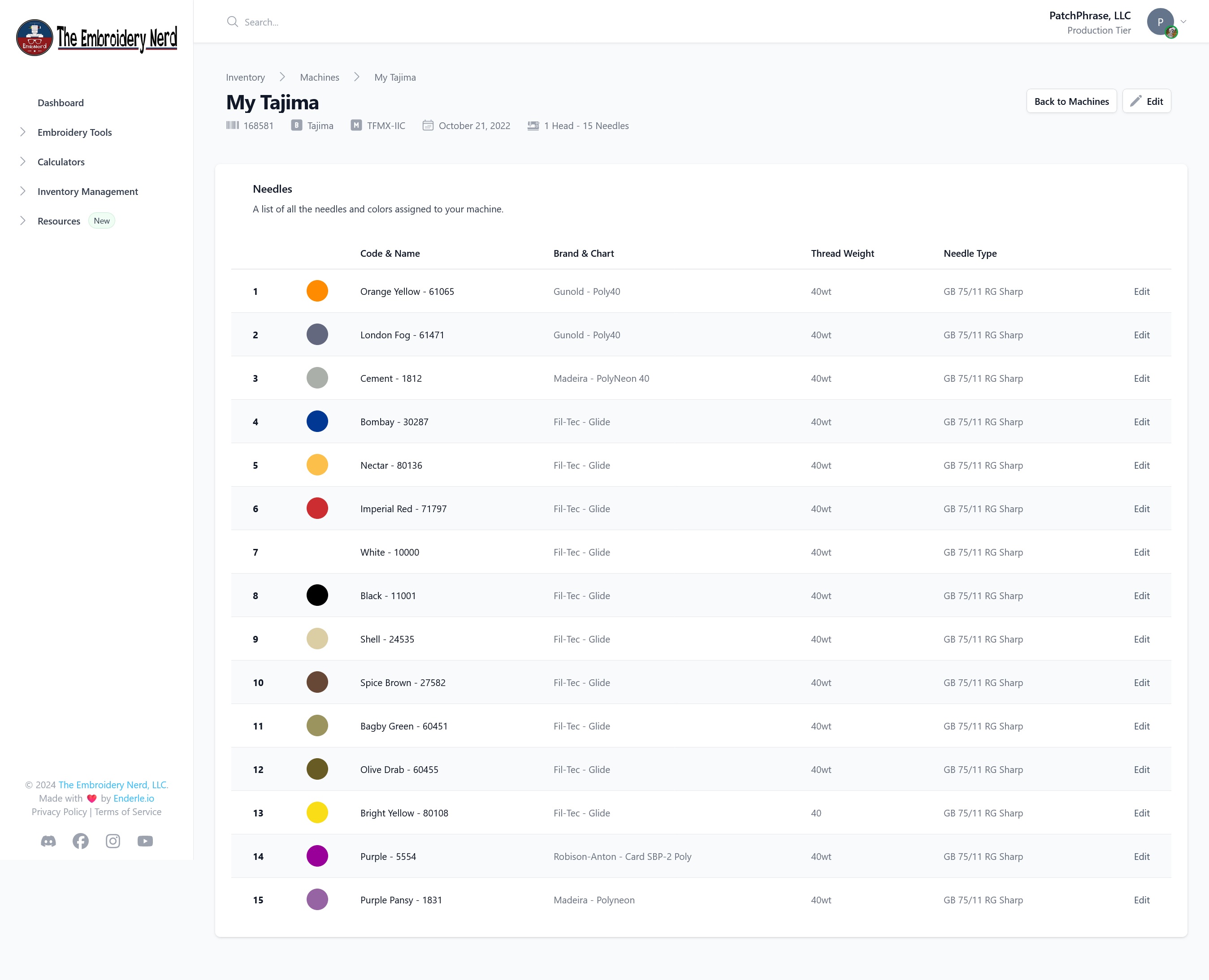
Task: Click the brand badge icon next to Tajima
Action: (296, 125)
